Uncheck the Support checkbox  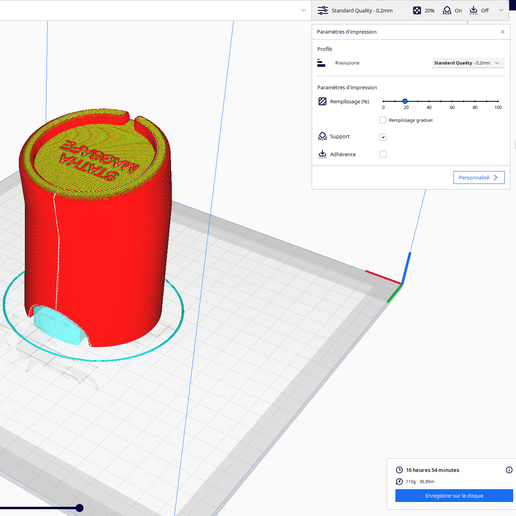[383, 137]
